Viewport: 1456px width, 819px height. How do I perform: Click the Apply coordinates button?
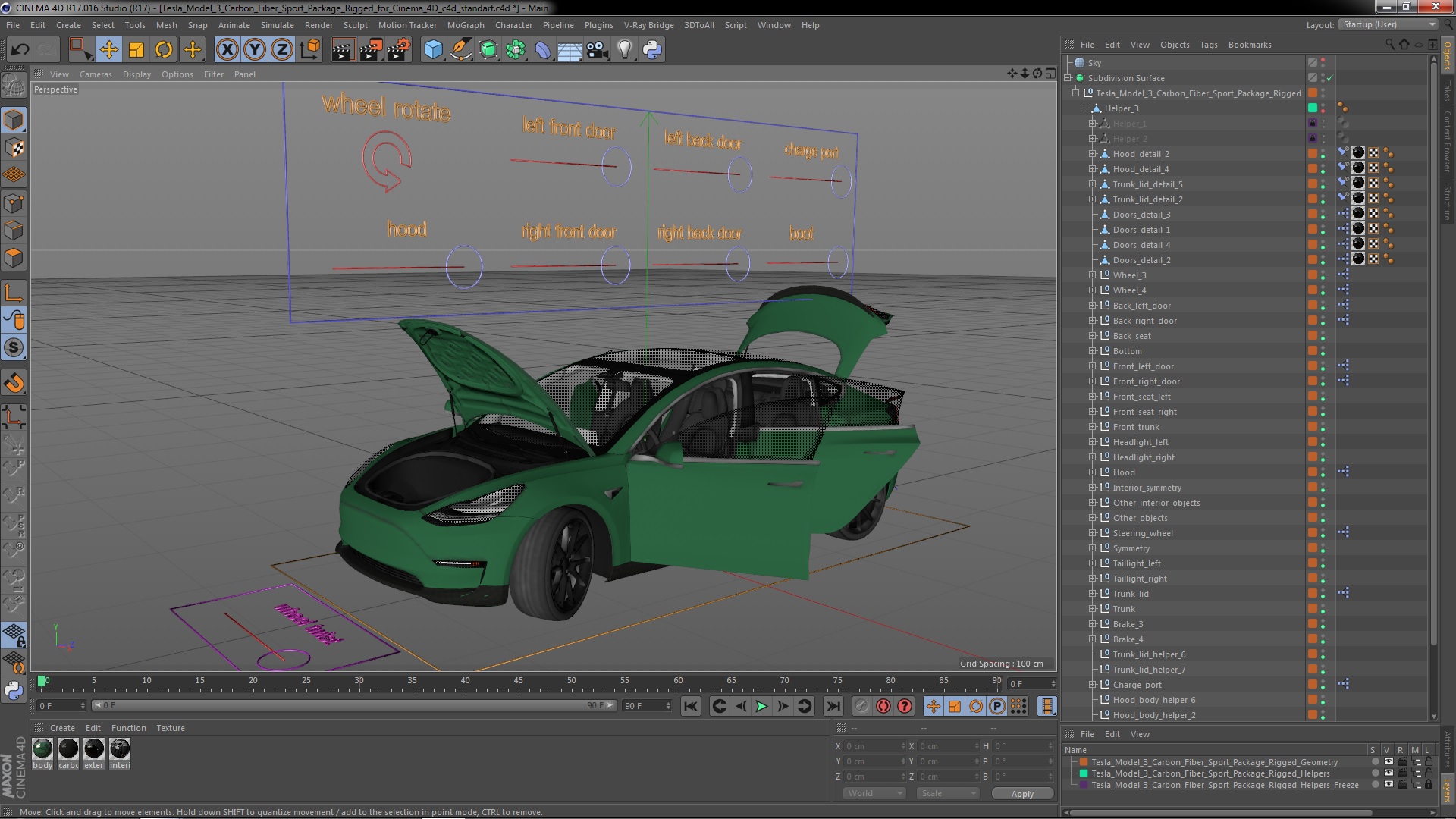point(1022,794)
